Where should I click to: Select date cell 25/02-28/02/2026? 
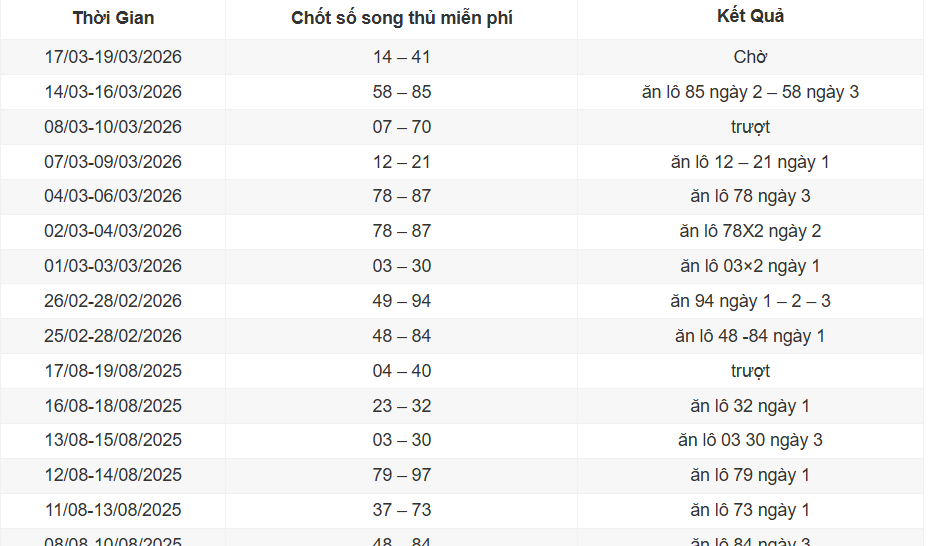[x=113, y=336]
